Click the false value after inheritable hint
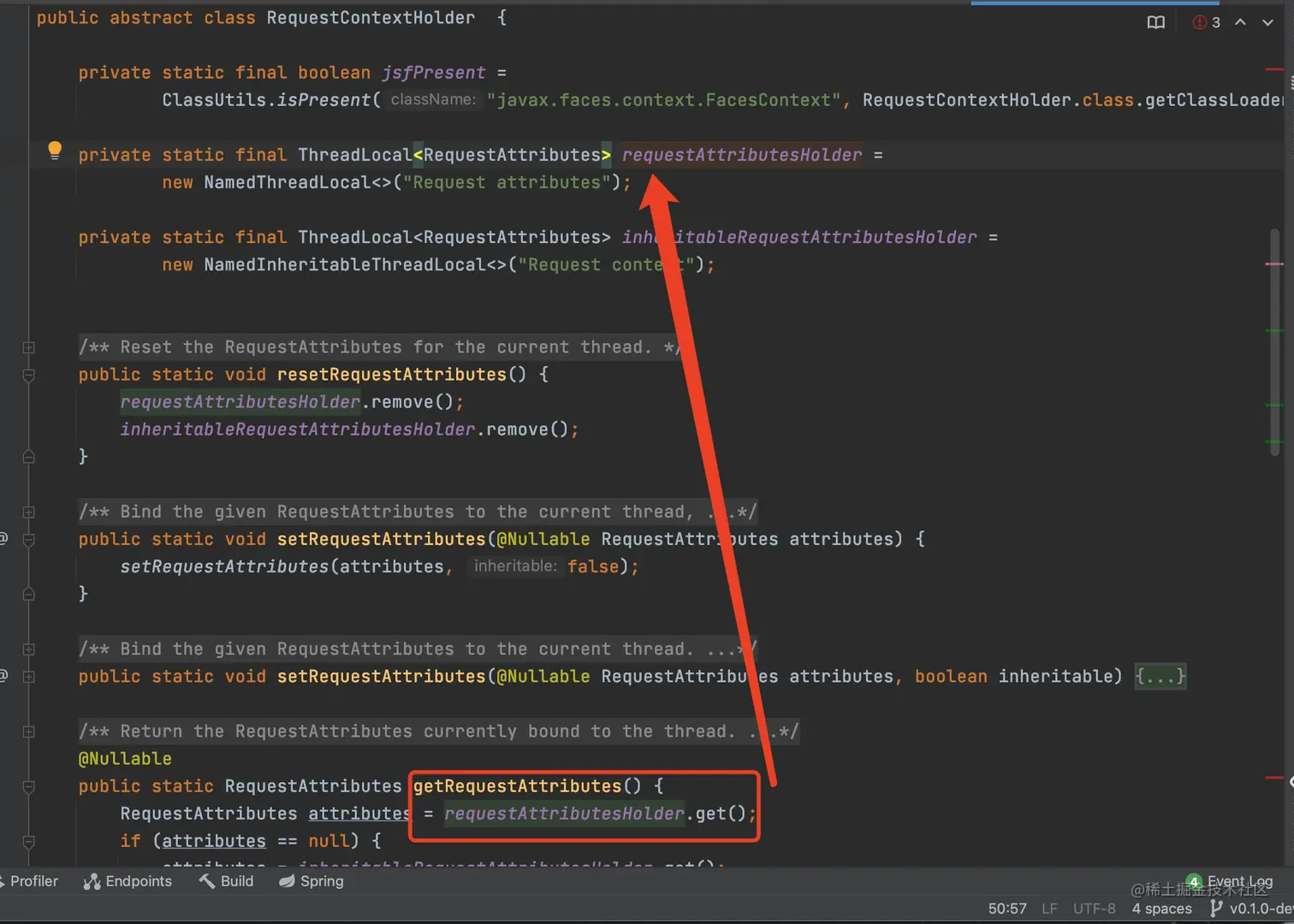Screen dimensions: 1294x924 [x=592, y=566]
